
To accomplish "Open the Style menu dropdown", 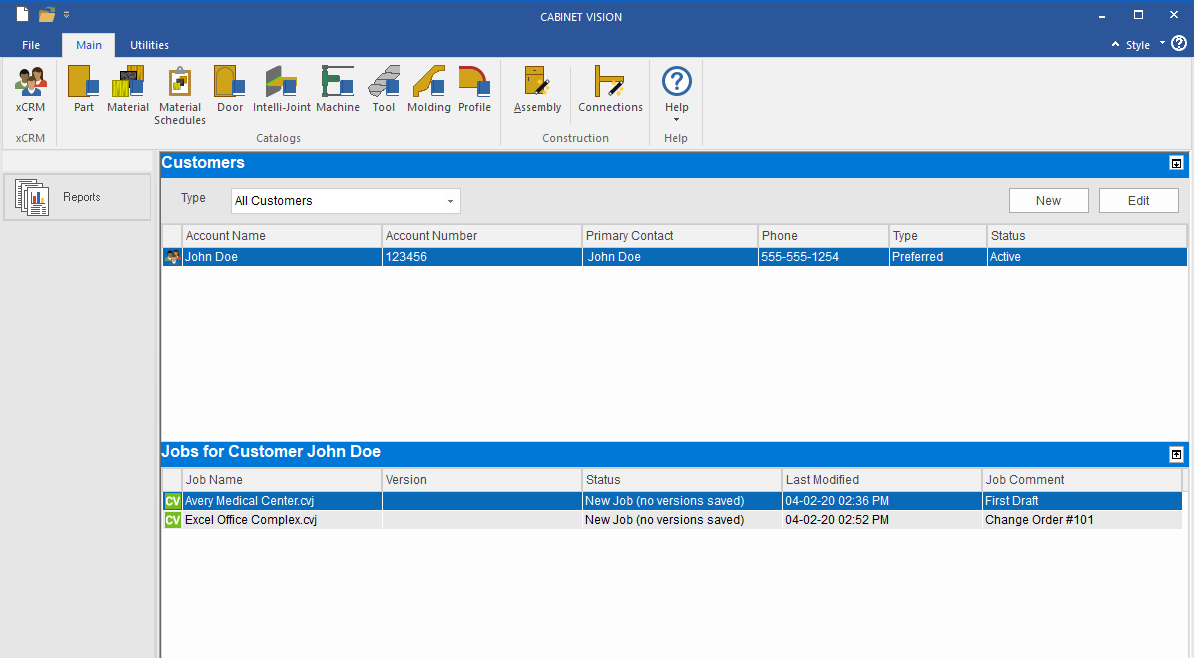I will [1162, 43].
